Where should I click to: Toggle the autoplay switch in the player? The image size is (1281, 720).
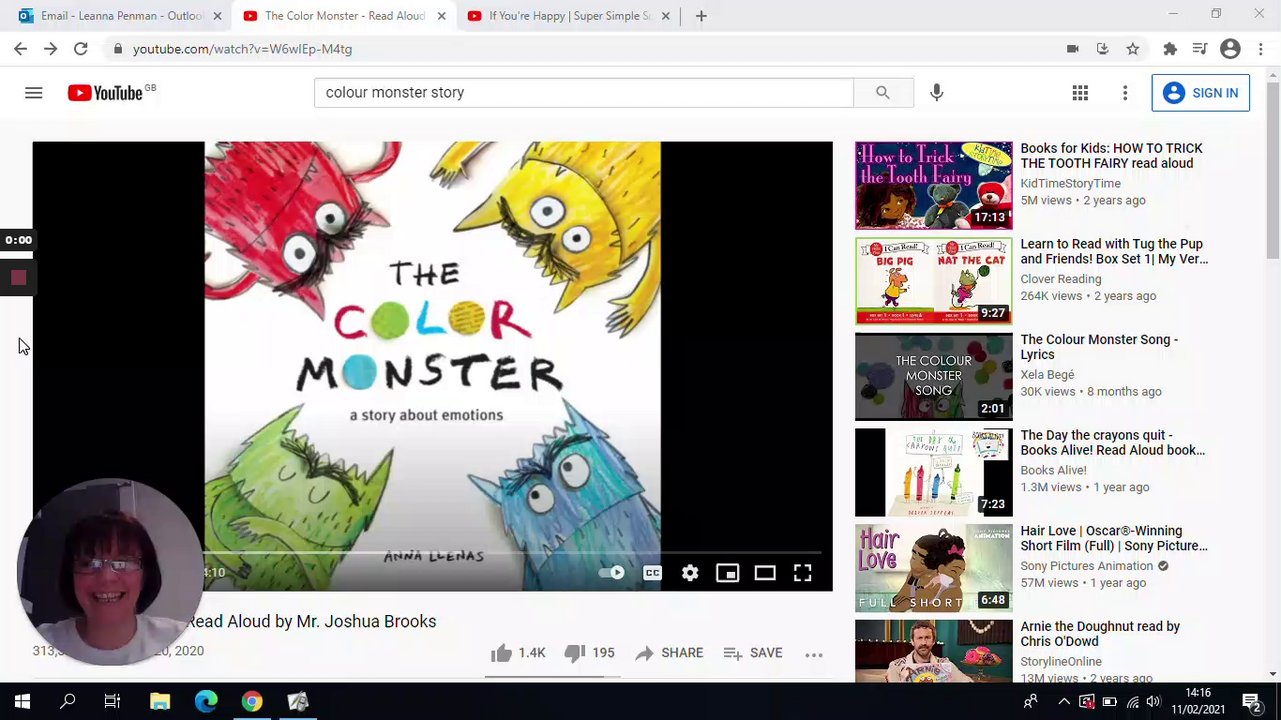click(x=611, y=573)
